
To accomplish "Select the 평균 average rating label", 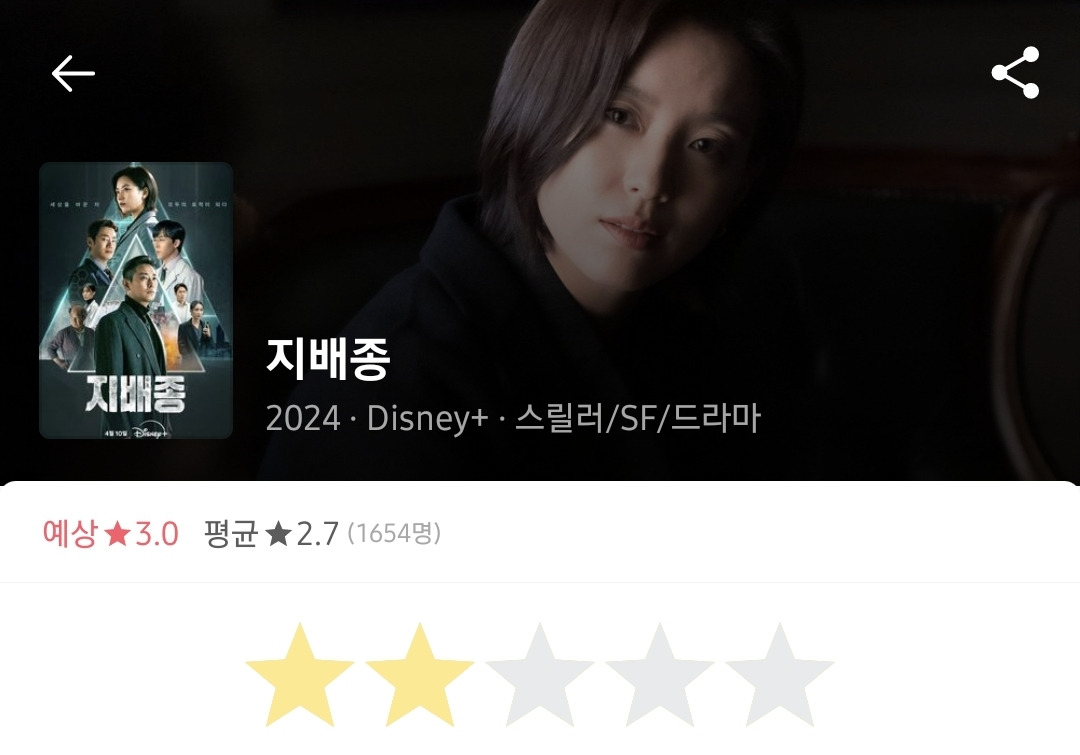I will pyautogui.click(x=231, y=533).
